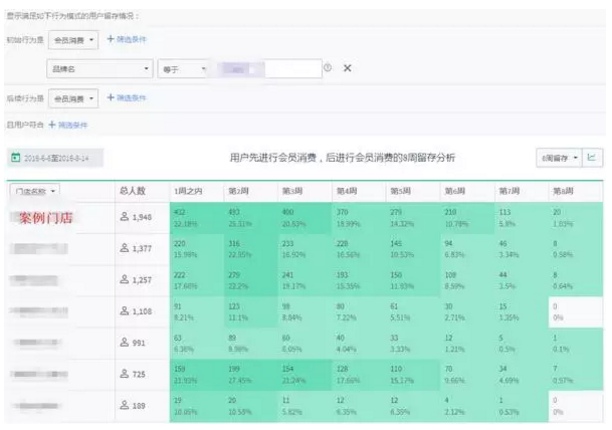Click the person icon next to 1,946
This screenshot has width=612, height=430.
pyautogui.click(x=124, y=216)
